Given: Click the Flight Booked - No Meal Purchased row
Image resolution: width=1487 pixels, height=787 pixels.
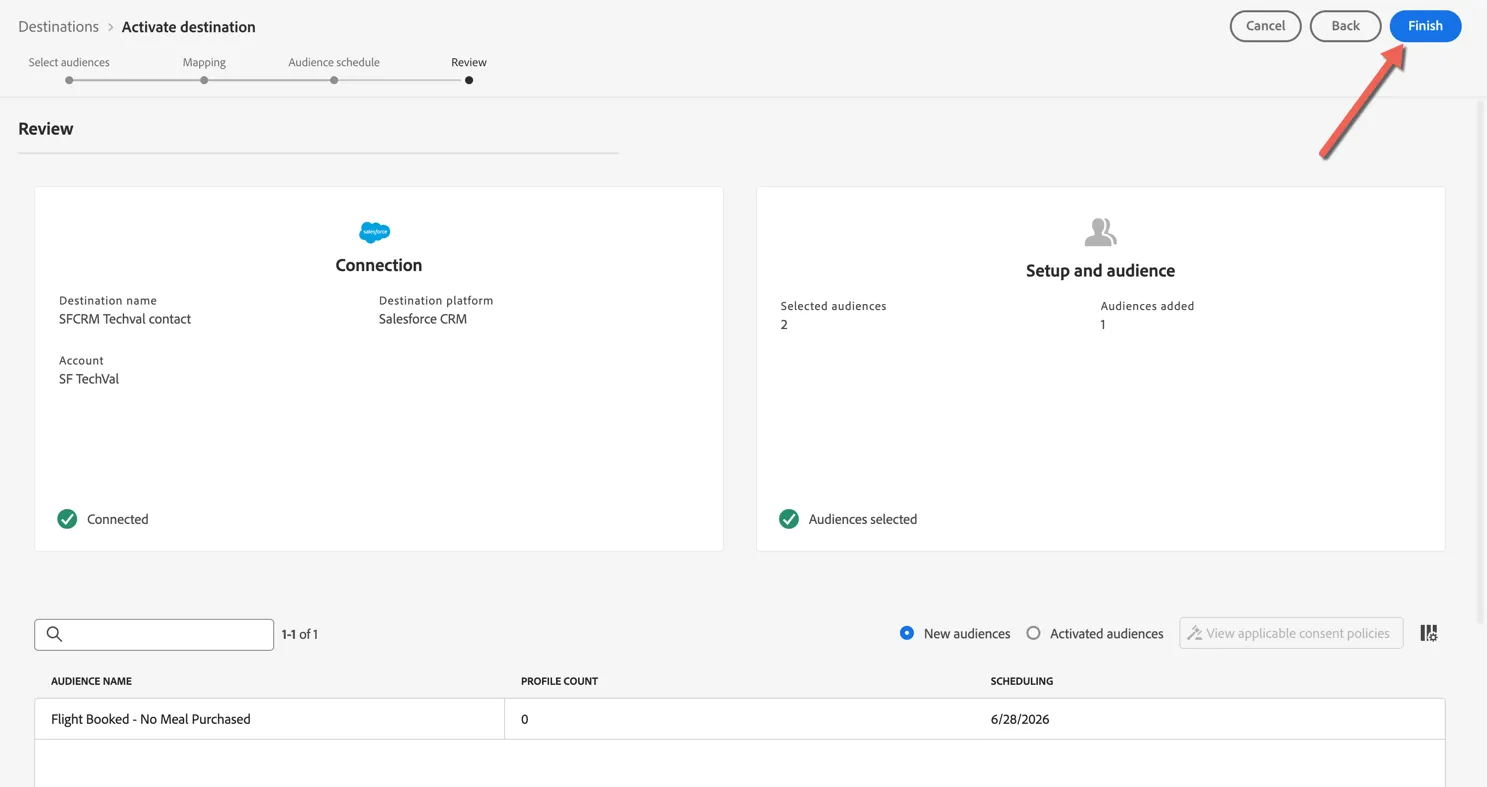Looking at the screenshot, I should pos(740,719).
